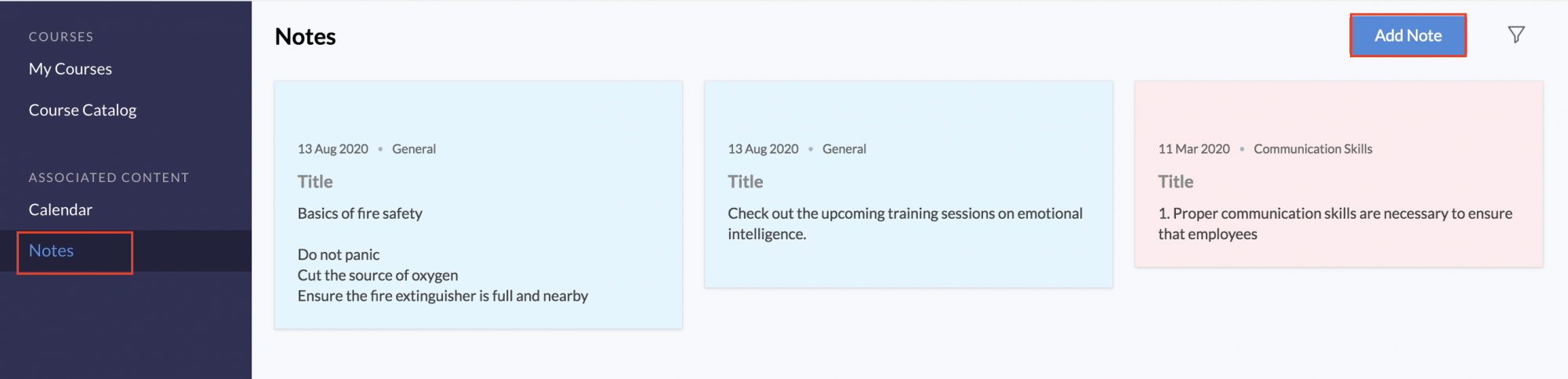Click Communication Skills tag on pink note
This screenshot has width=1568, height=379.
click(x=1313, y=149)
